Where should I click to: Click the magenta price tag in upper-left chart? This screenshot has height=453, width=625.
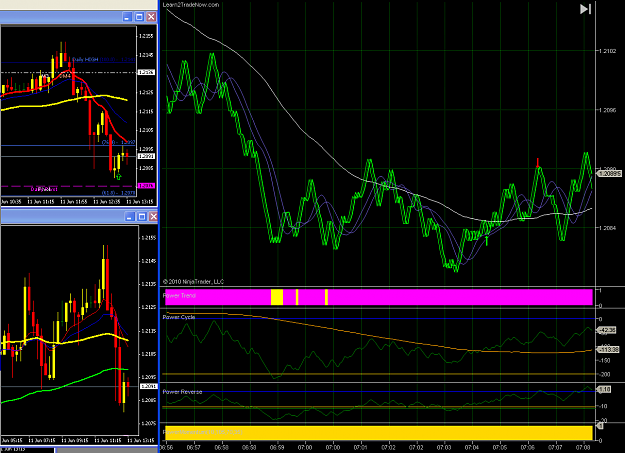[146, 186]
